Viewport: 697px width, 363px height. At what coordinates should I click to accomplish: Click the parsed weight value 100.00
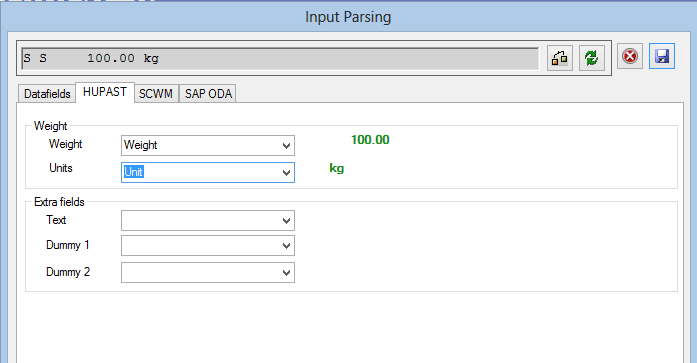[370, 140]
